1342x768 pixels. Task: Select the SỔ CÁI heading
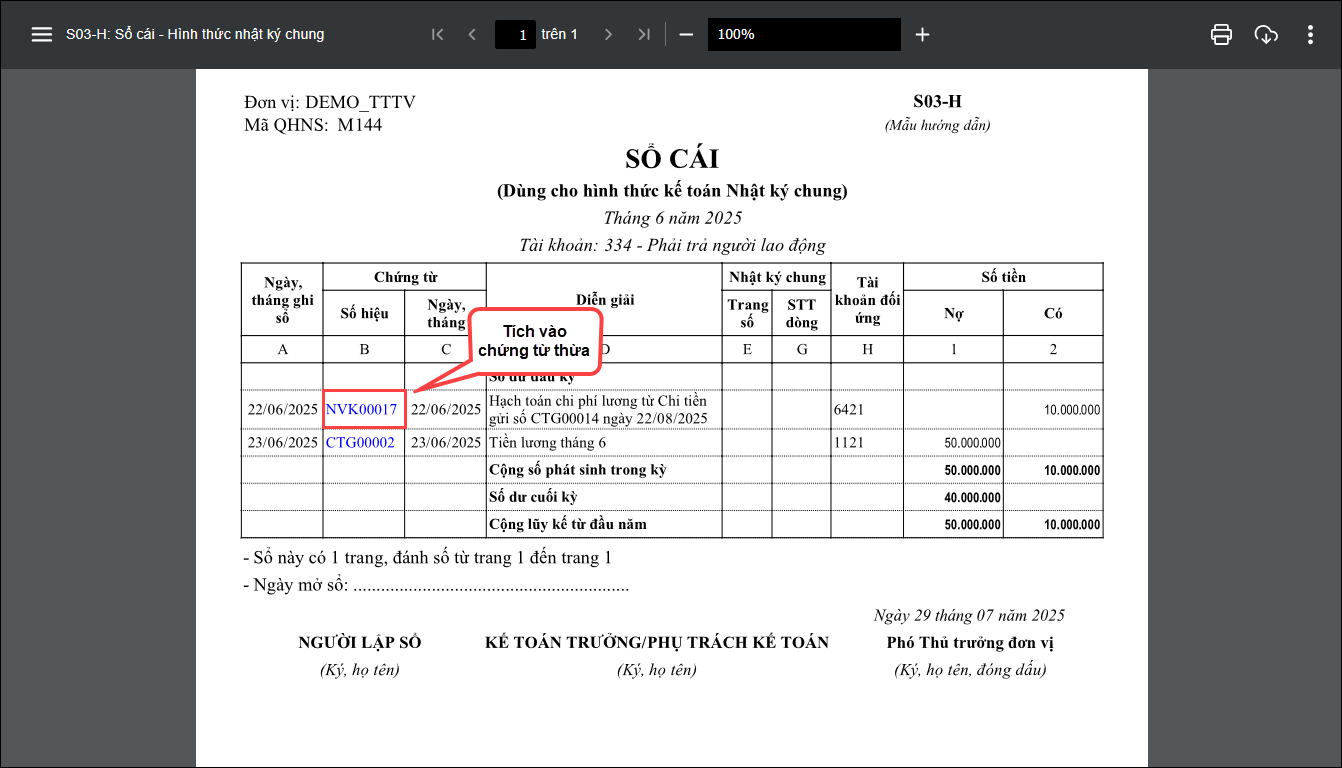click(x=672, y=159)
